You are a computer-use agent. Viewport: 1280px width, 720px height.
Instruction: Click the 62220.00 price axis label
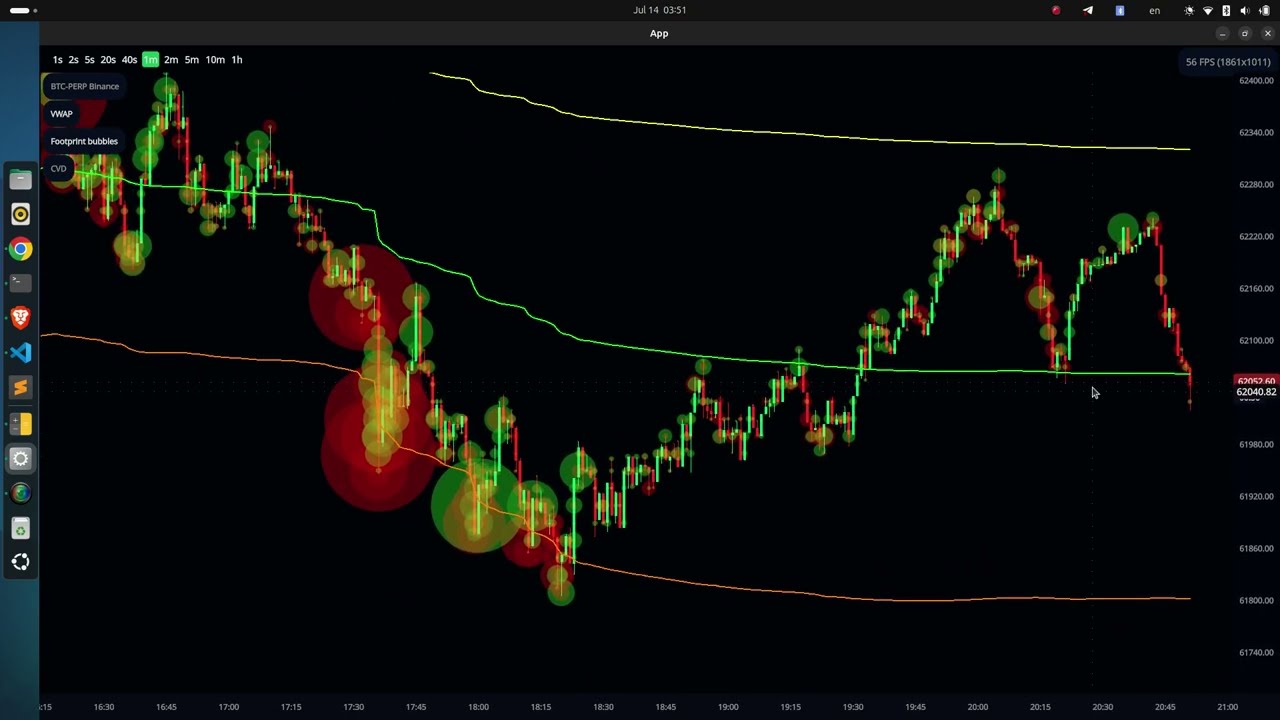pos(1256,236)
